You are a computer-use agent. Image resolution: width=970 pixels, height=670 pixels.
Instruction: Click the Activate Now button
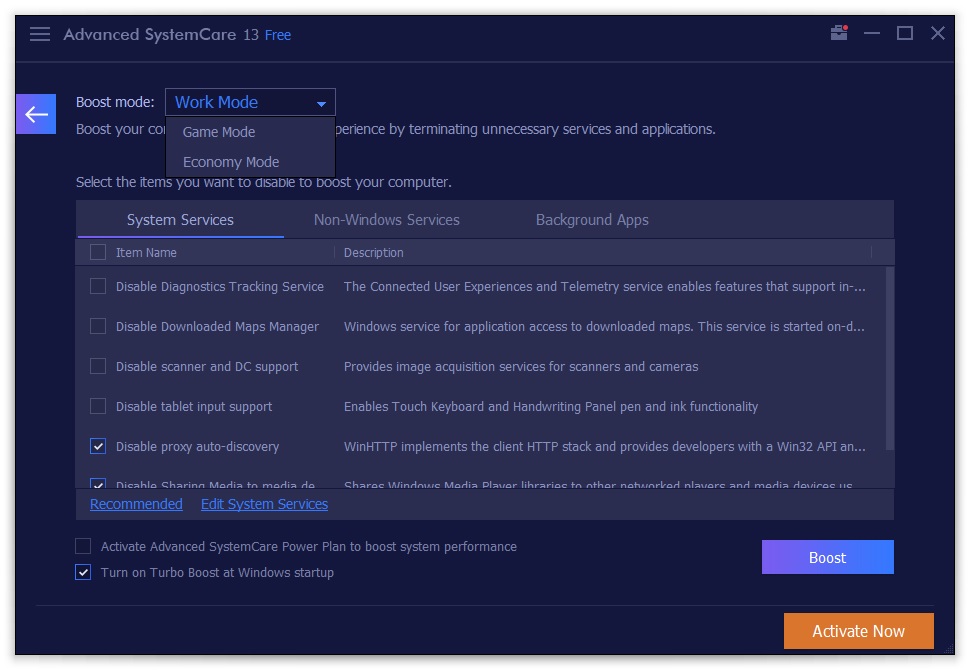click(x=857, y=631)
